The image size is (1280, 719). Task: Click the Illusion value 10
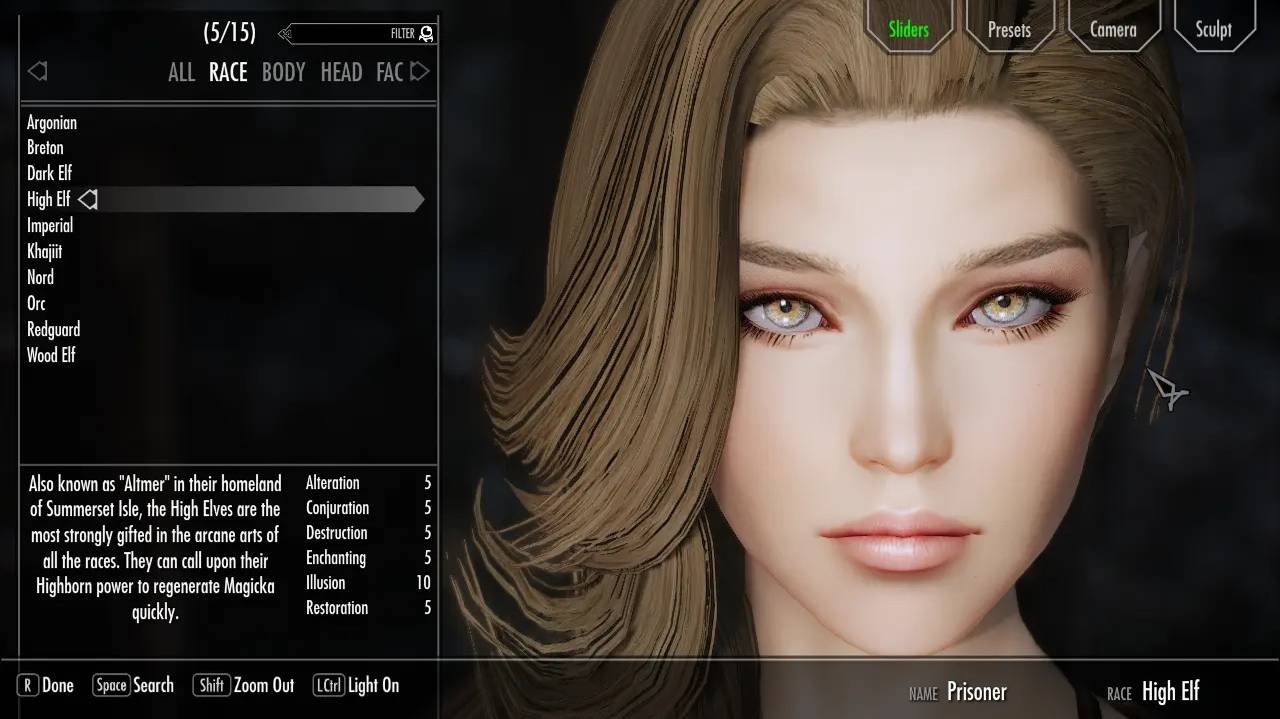point(423,583)
